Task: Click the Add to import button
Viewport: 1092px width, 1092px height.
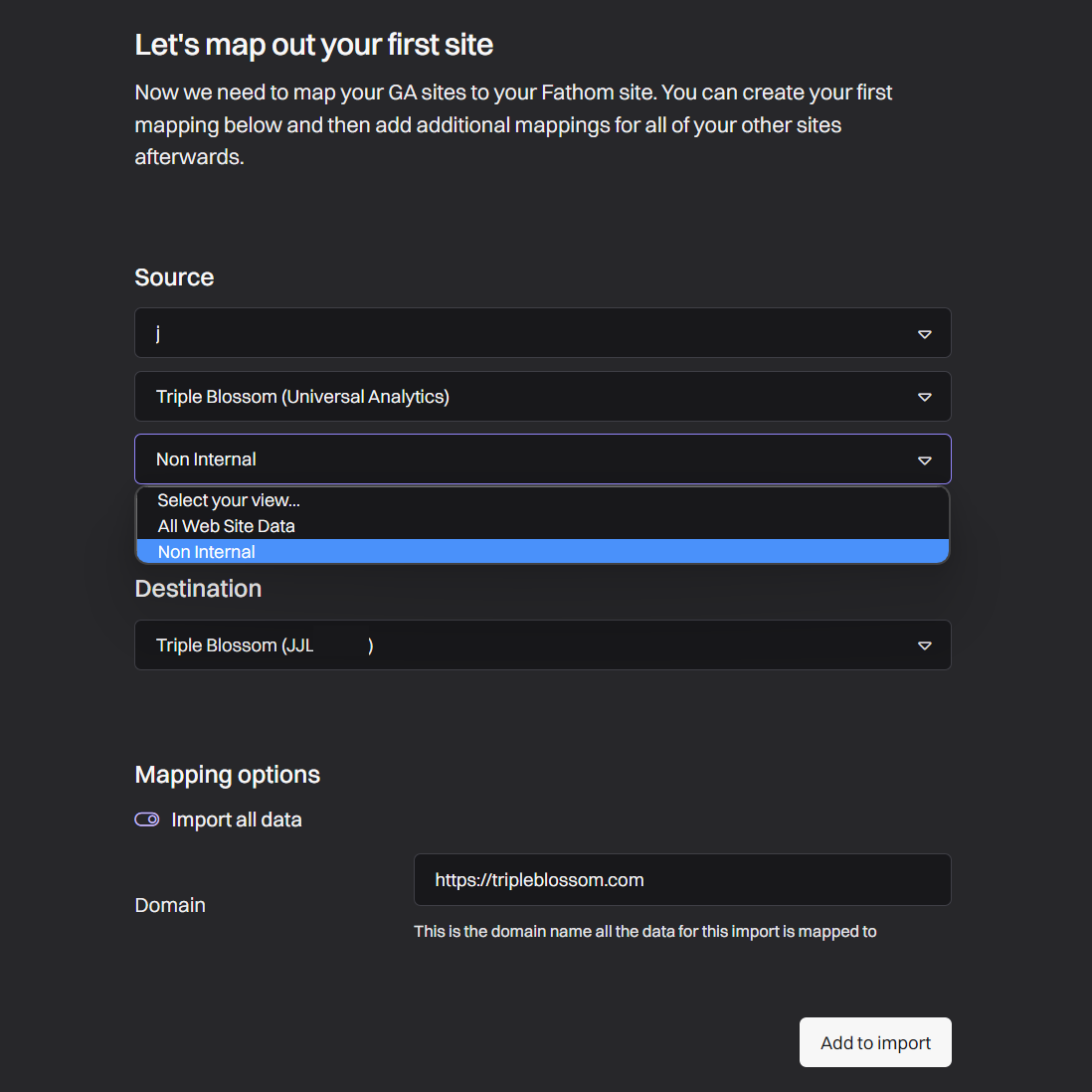Action: tap(875, 1042)
